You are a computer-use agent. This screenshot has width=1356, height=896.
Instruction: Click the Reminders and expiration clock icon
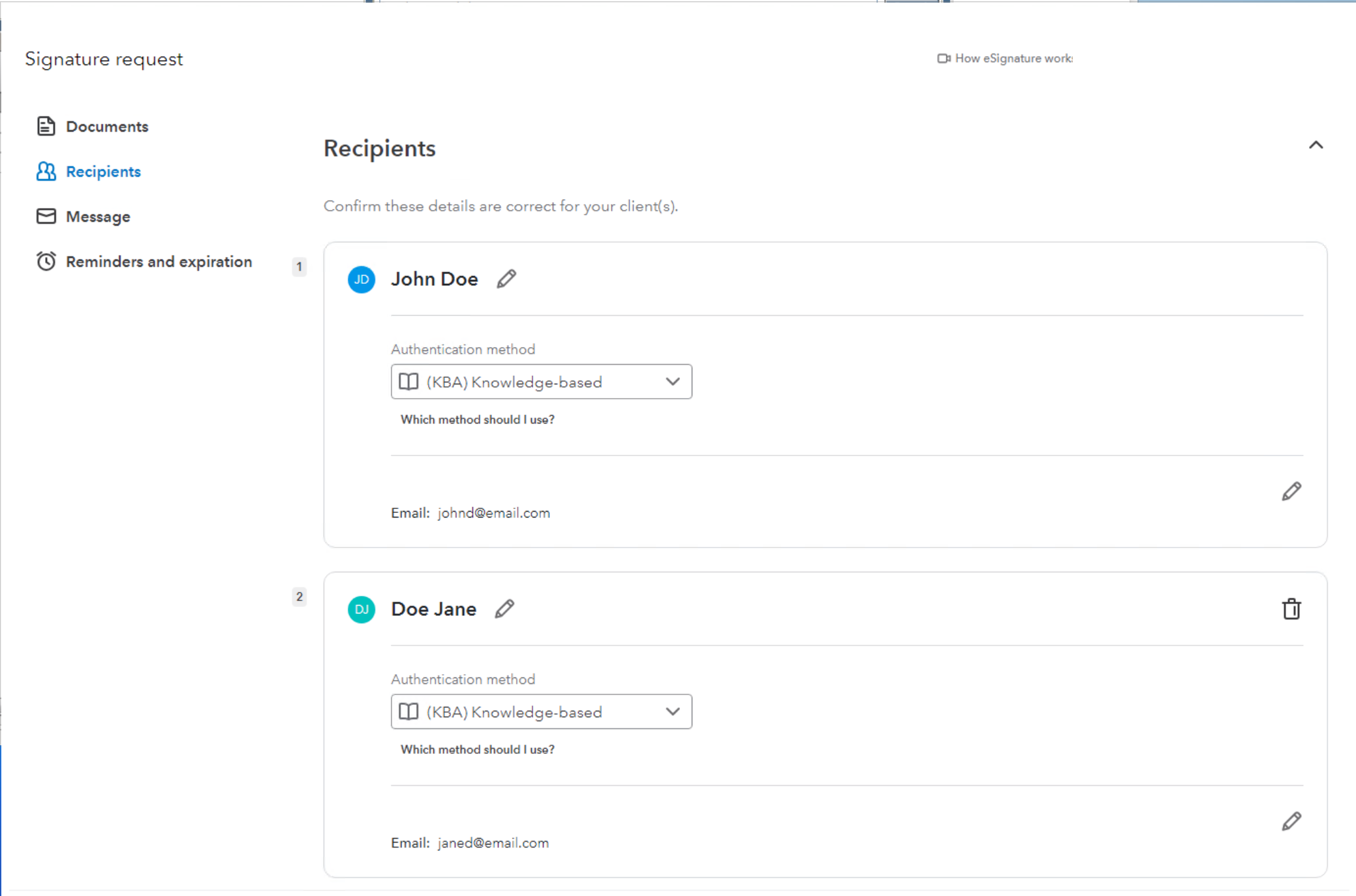coord(46,261)
